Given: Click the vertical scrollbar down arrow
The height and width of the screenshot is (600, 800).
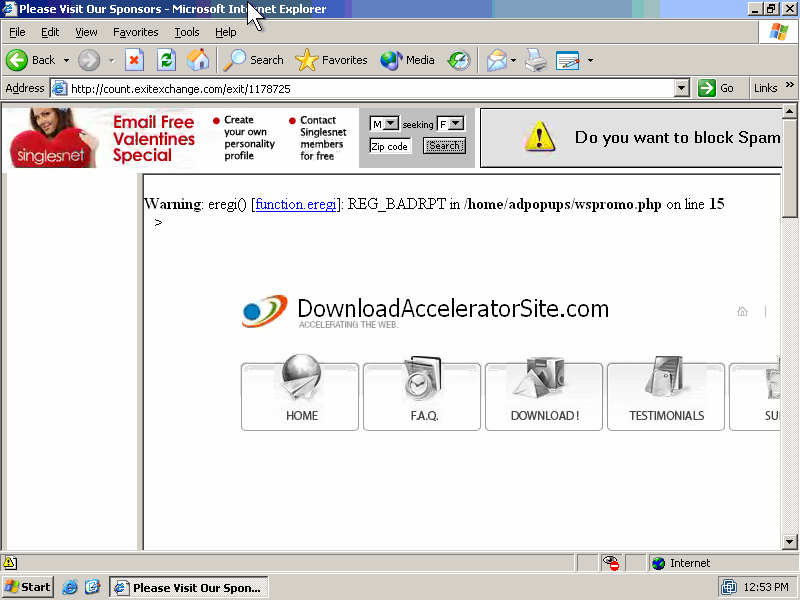Looking at the screenshot, I should [789, 542].
